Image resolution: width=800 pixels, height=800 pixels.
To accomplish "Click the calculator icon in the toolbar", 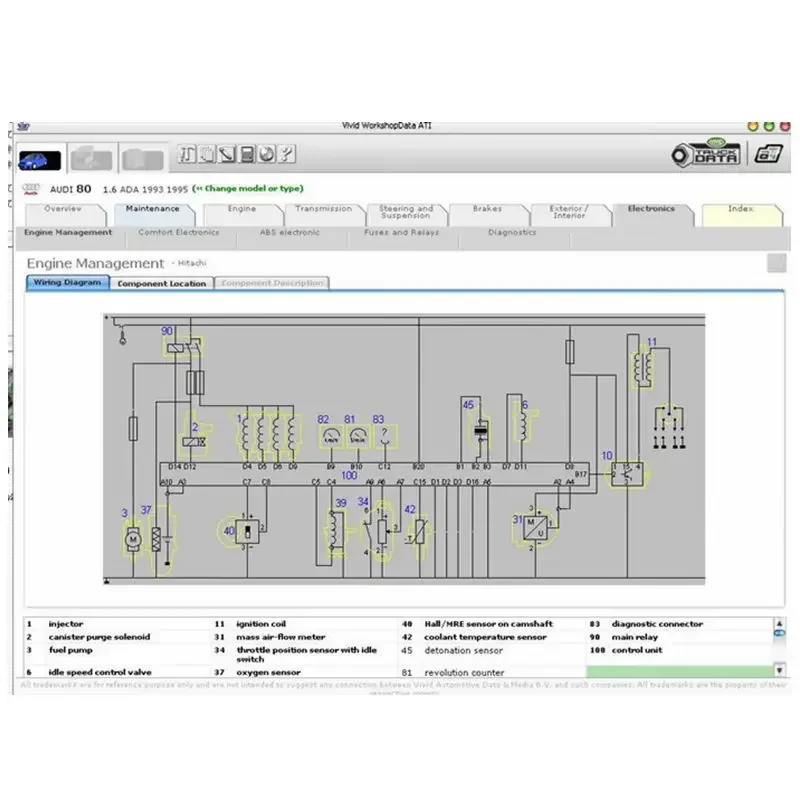I will 247,154.
